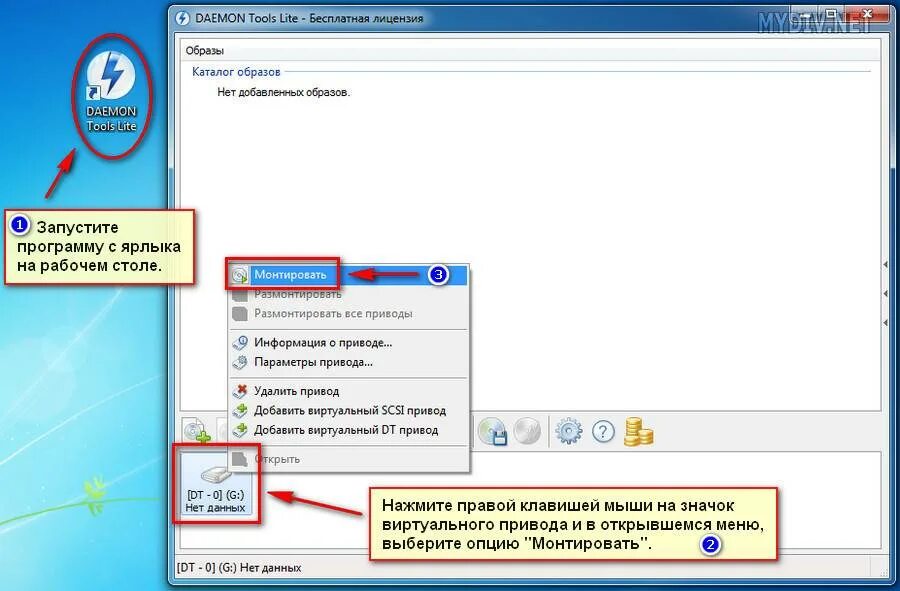Click the Каталог образов group heading

[236, 72]
